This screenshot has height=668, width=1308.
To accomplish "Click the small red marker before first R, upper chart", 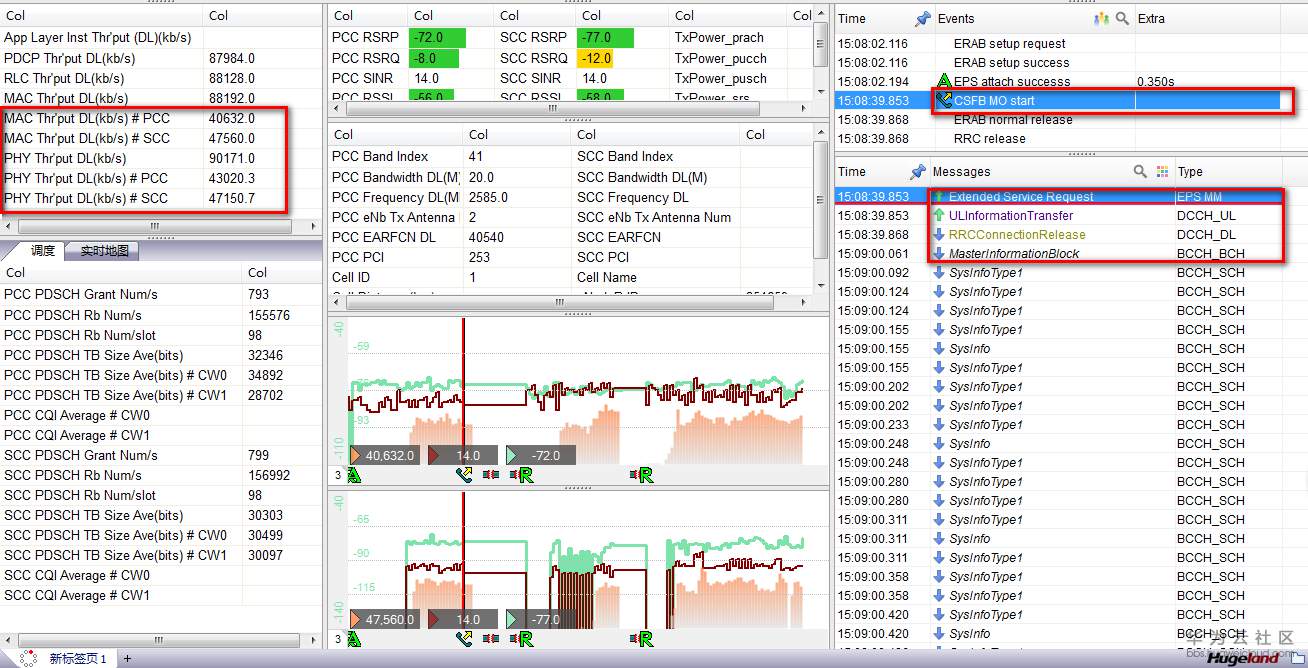I will pos(491,475).
